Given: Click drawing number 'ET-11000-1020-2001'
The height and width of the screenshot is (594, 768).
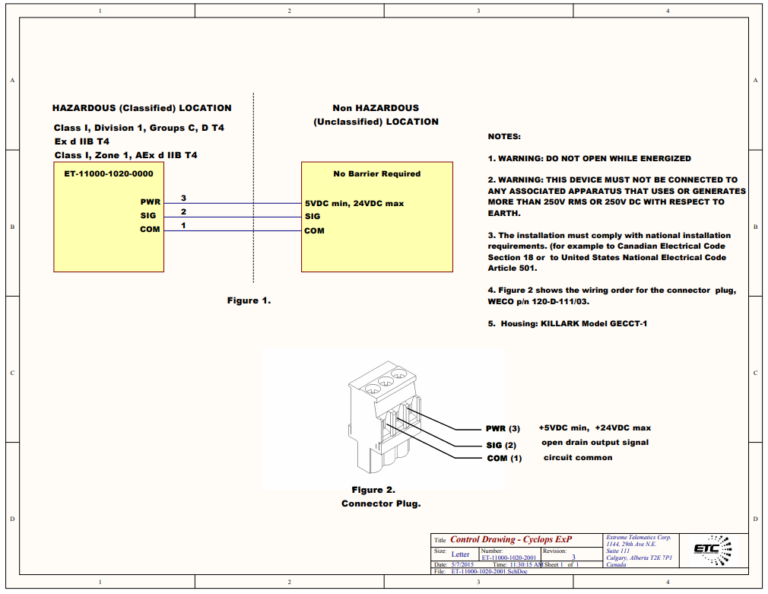Looking at the screenshot, I should coord(509,558).
